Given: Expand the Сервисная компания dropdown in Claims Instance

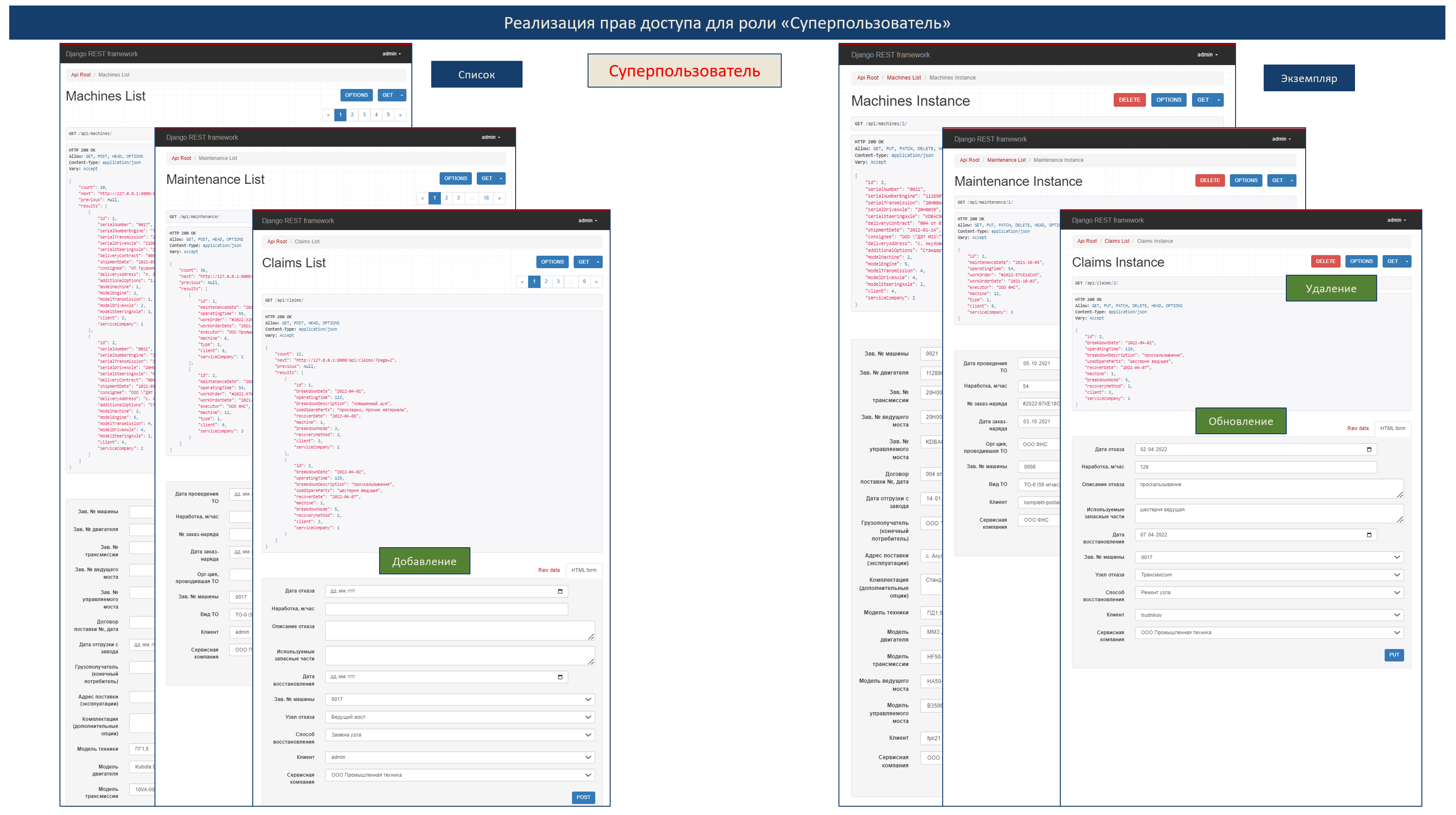Looking at the screenshot, I should coord(1268,632).
